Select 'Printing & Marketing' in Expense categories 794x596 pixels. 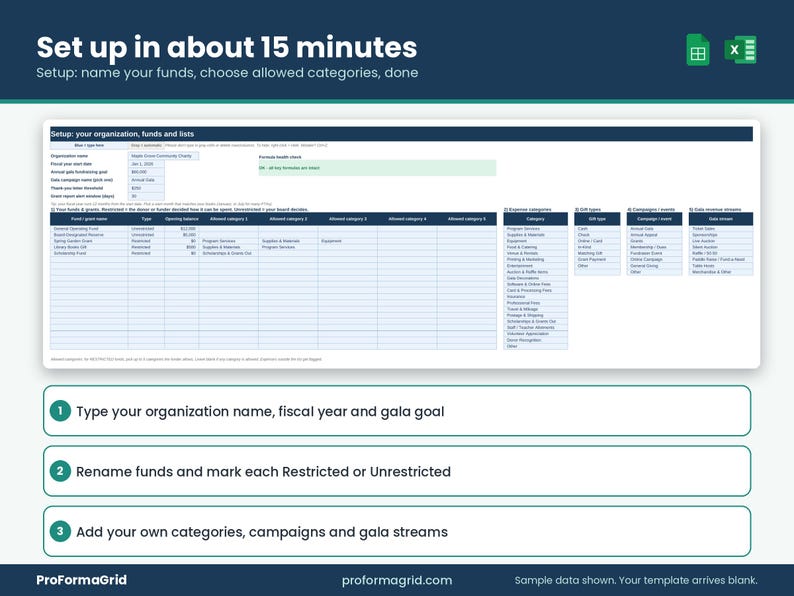535,259
